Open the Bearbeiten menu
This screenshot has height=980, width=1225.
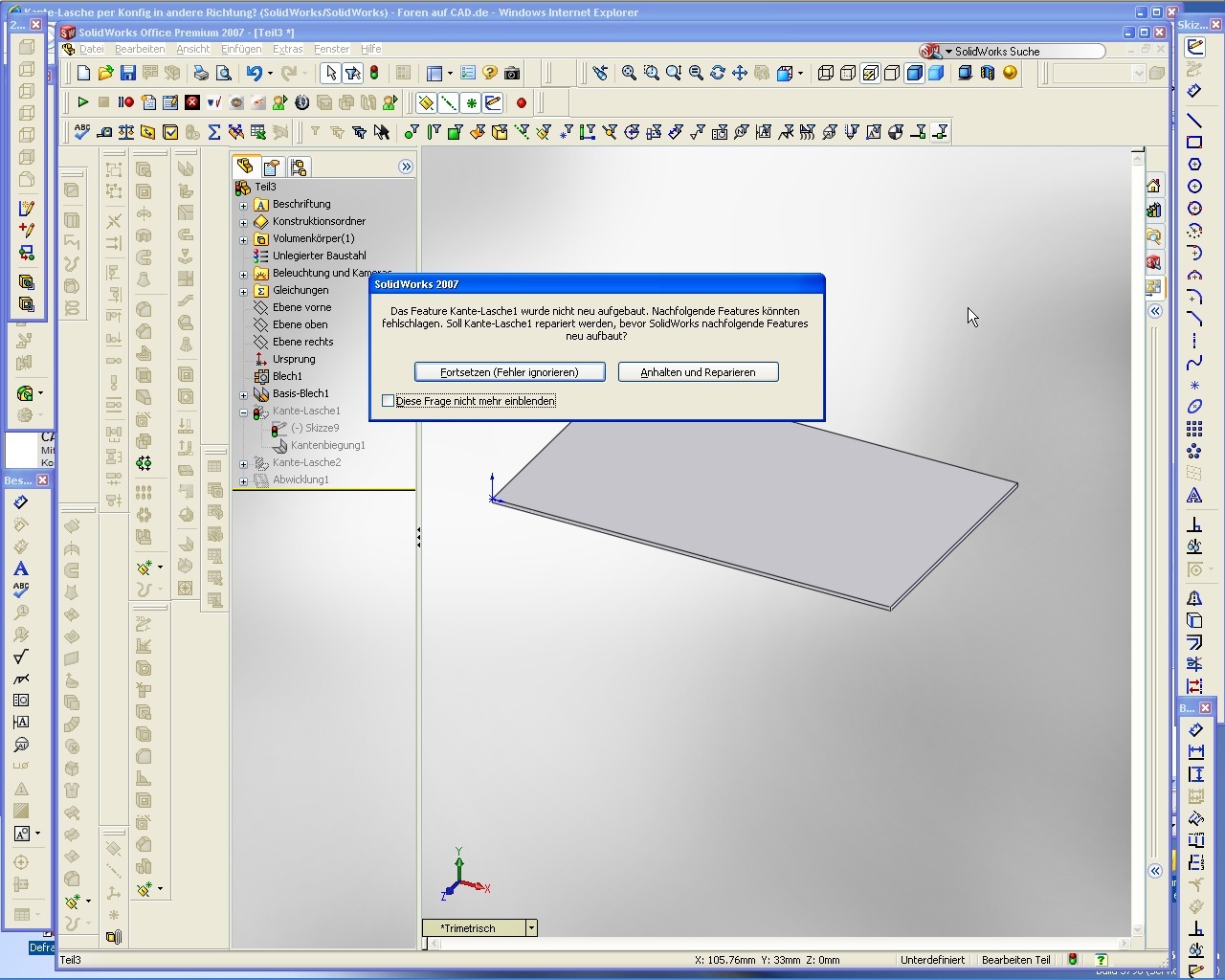tap(140, 49)
